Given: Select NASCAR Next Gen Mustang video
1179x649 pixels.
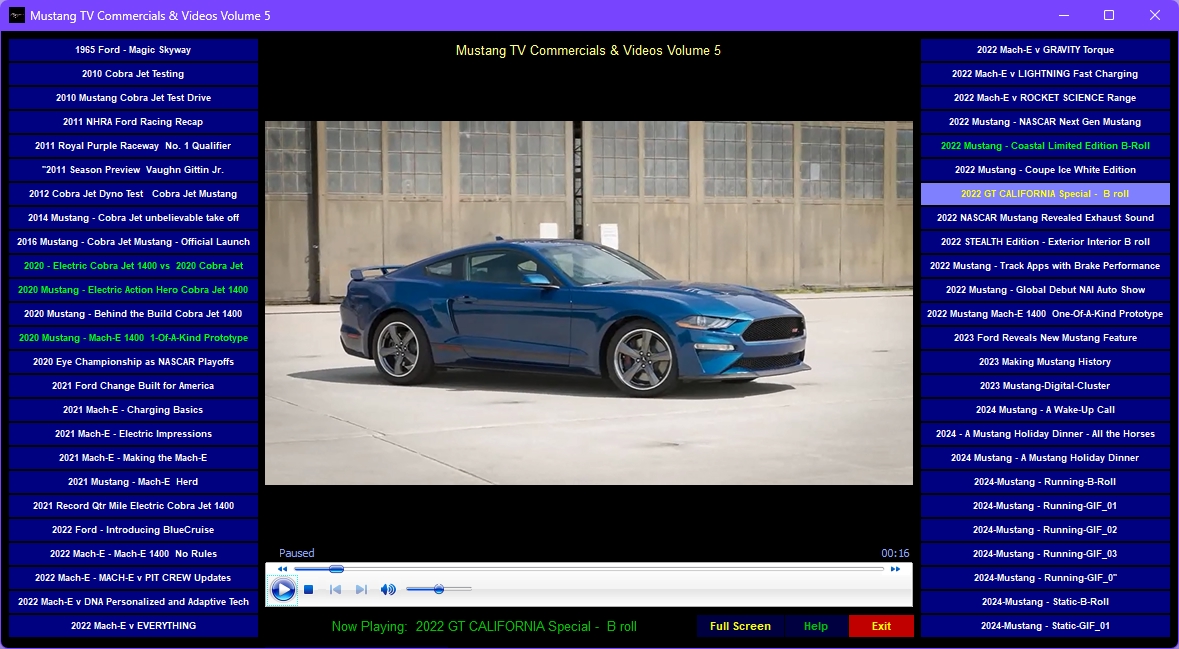Looking at the screenshot, I should pyautogui.click(x=1045, y=122).
